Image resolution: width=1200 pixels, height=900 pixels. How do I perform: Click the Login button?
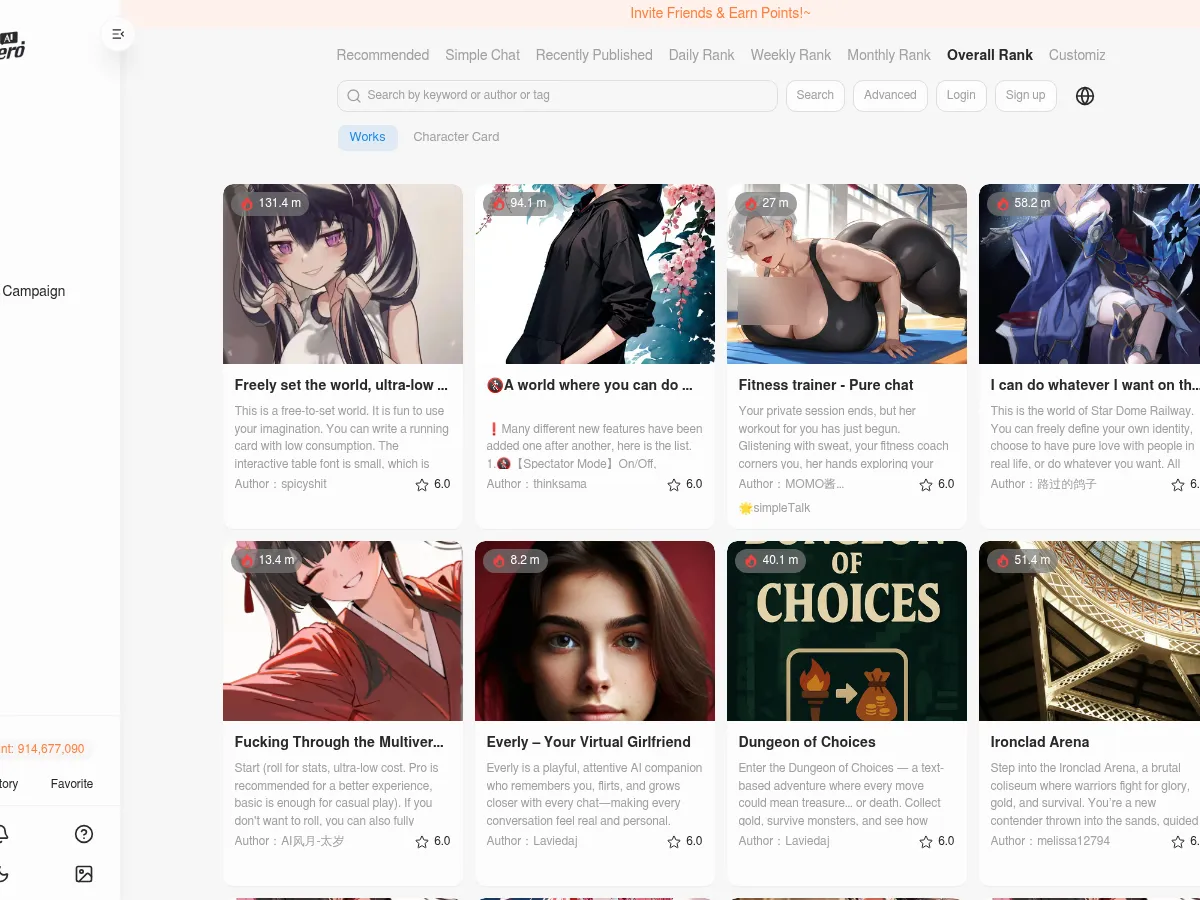click(x=961, y=95)
